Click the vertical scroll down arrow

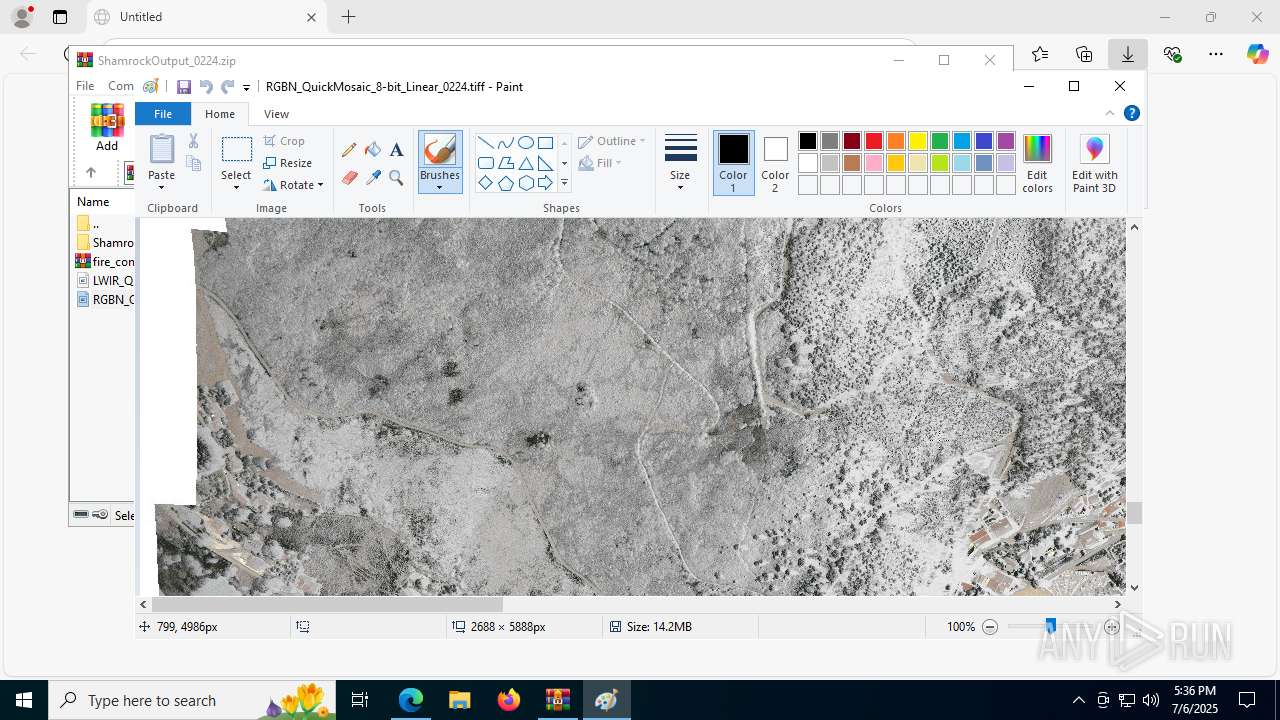1134,588
